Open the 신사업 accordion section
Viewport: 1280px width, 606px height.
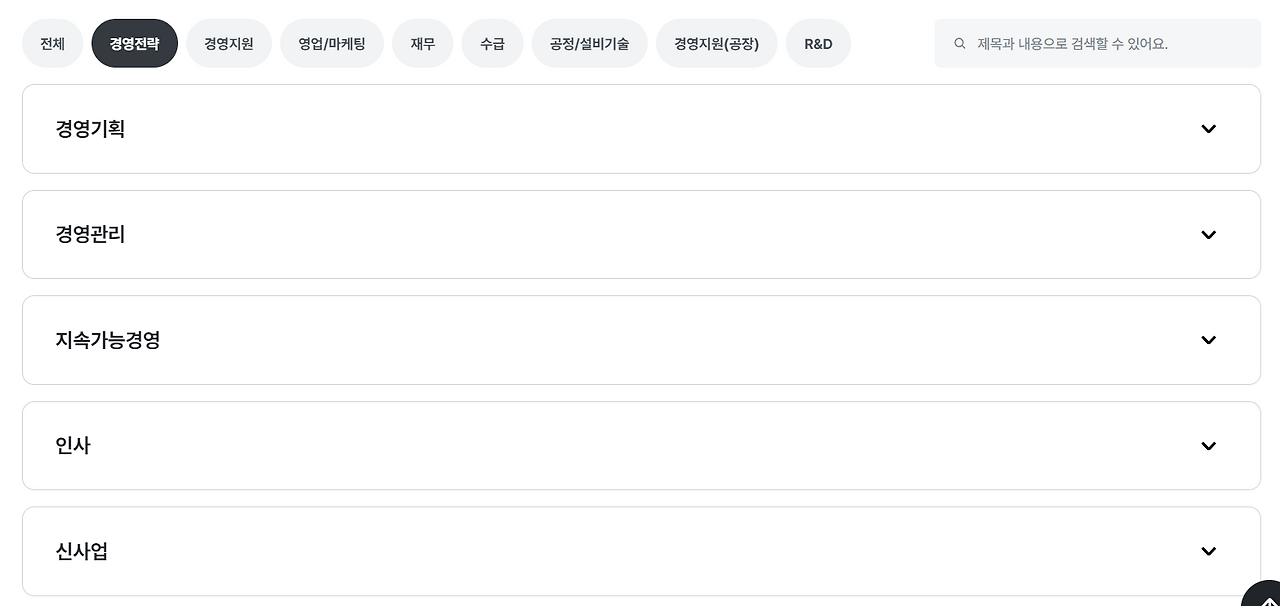point(641,551)
